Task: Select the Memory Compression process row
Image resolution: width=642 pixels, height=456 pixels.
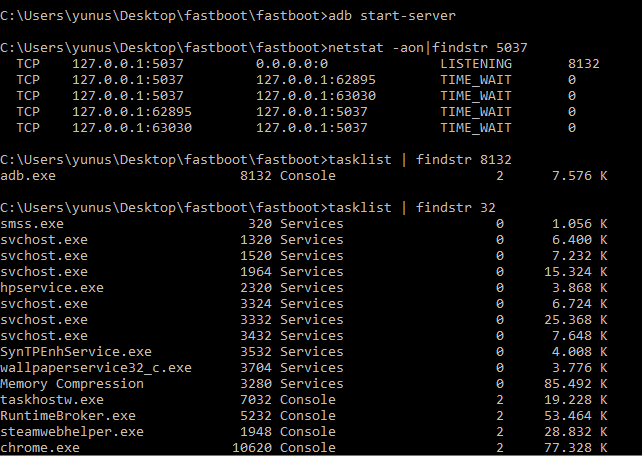Action: pos(304,383)
